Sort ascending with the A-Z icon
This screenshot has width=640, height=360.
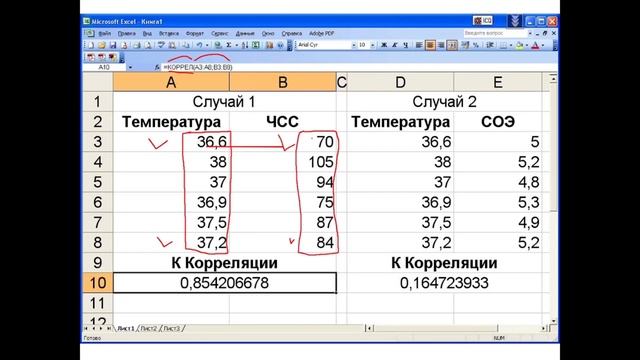point(245,45)
